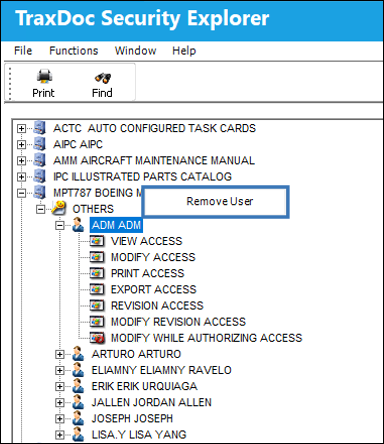Click the LISA YANG user icon
The height and width of the screenshot is (444, 384).
coord(78,434)
